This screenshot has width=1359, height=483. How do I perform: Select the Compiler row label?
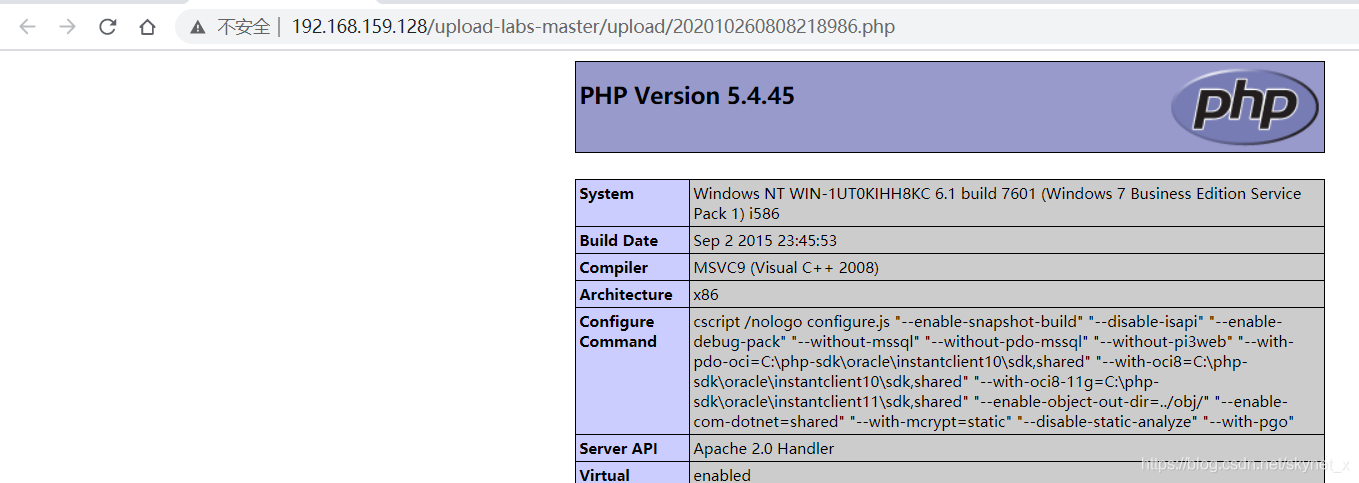[x=613, y=268]
